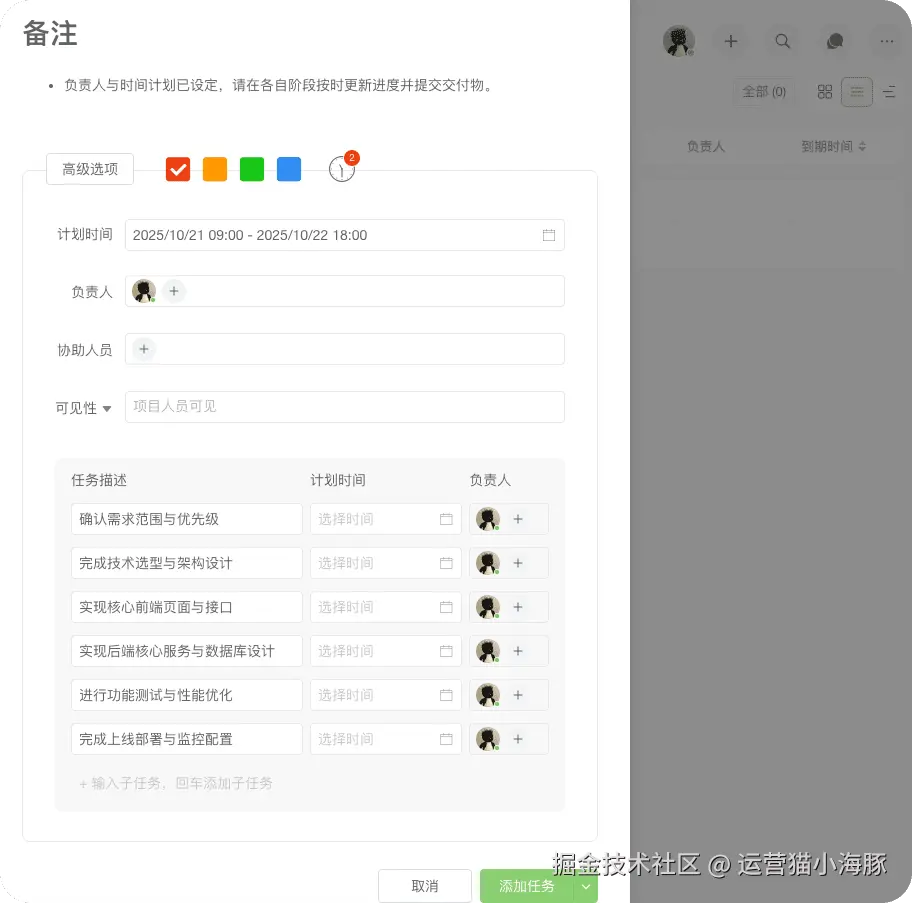Open the chat bubble icon in header

[x=835, y=41]
